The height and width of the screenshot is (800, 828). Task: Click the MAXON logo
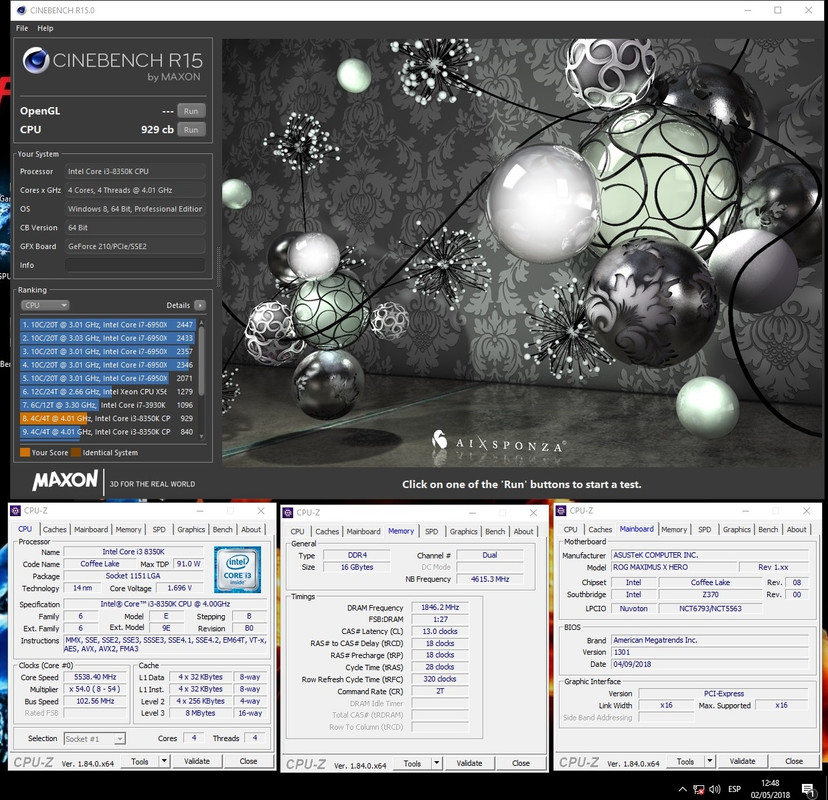(64, 481)
